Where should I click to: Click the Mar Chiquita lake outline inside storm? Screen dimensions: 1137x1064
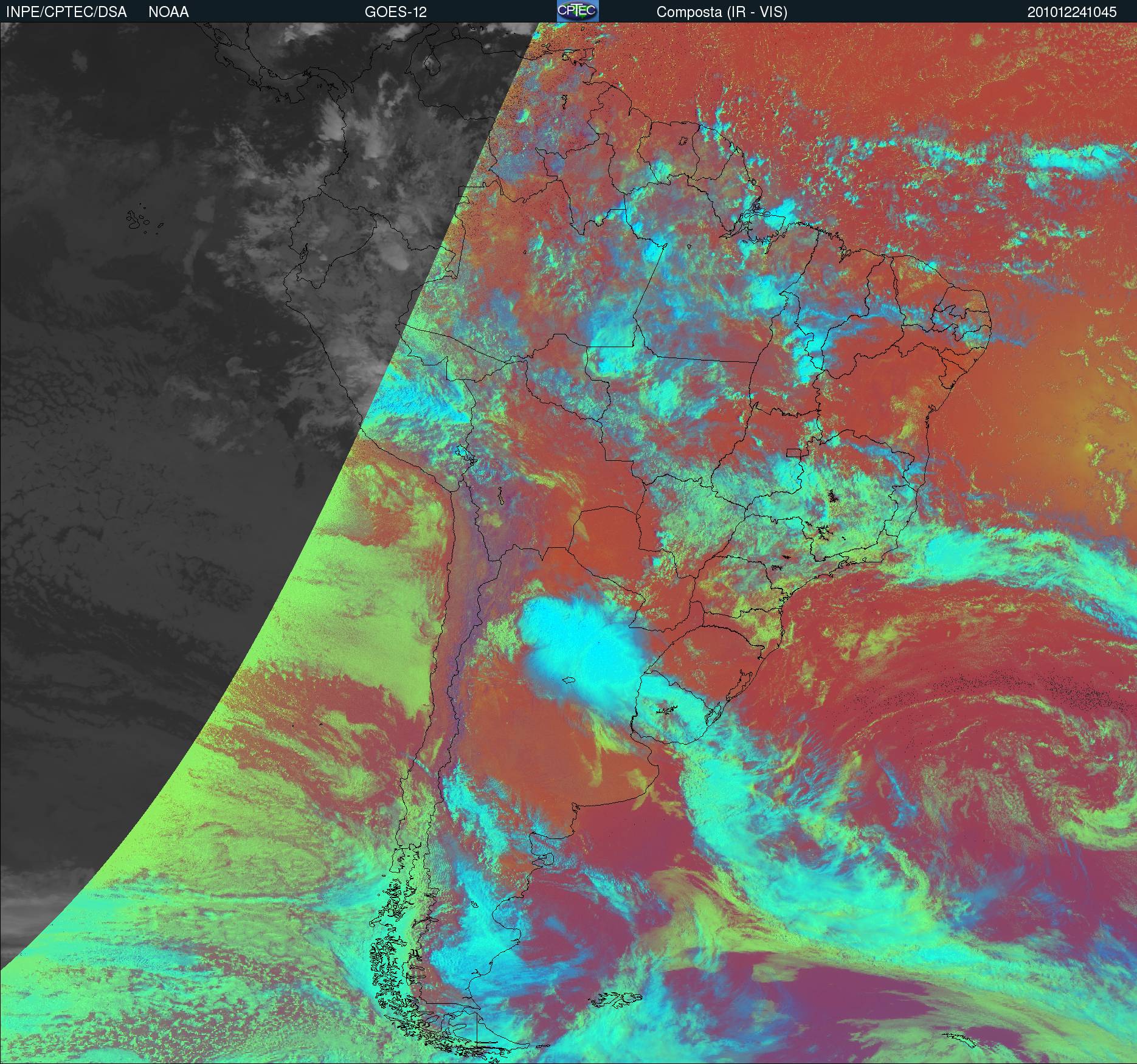[568, 681]
